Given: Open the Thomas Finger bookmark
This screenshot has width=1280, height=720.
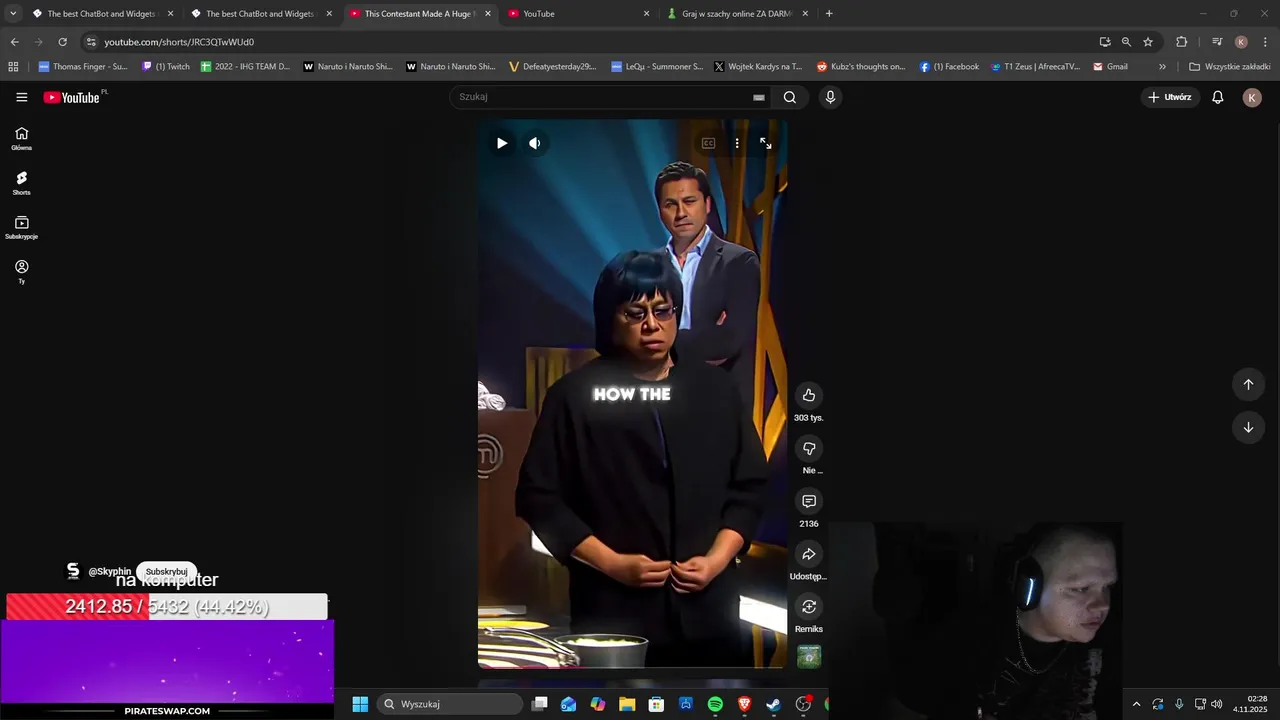Looking at the screenshot, I should (83, 67).
